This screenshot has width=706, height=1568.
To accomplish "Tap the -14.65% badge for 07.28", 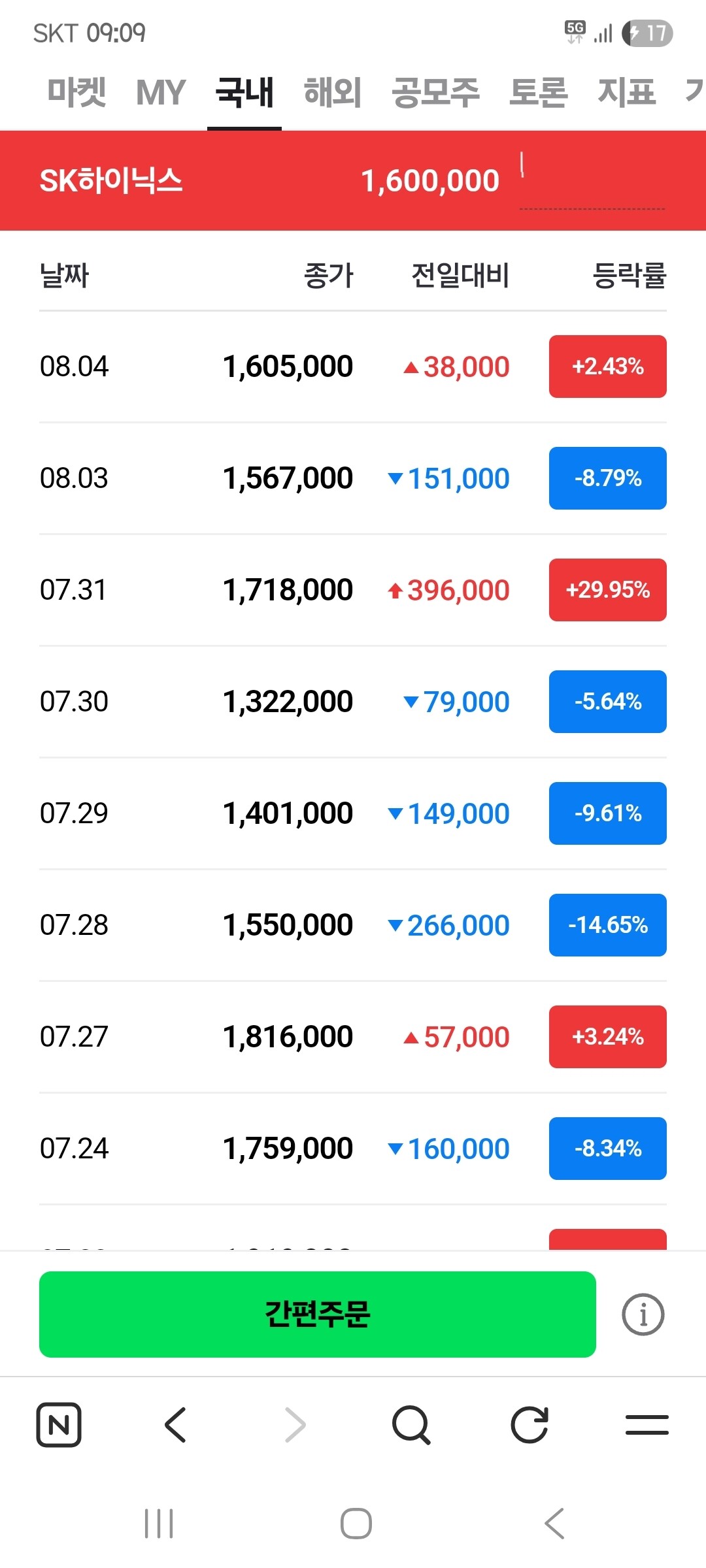I will pos(608,925).
